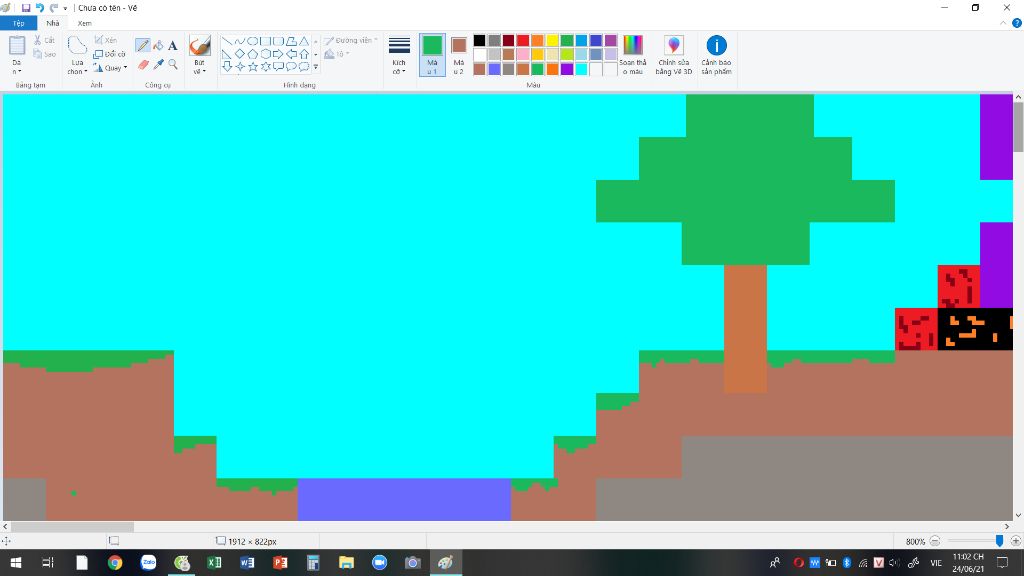Click the vertical scrollbar thumb
The image size is (1024, 576).
click(x=1018, y=127)
